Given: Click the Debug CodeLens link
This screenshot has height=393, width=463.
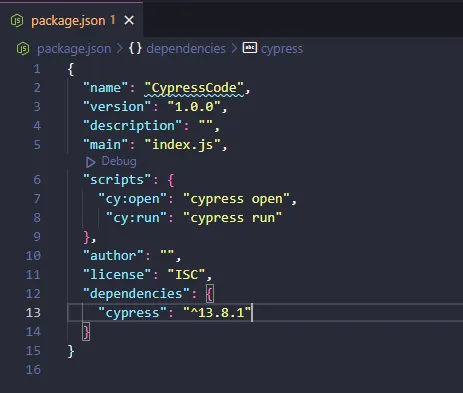Looking at the screenshot, I should click(x=119, y=161).
